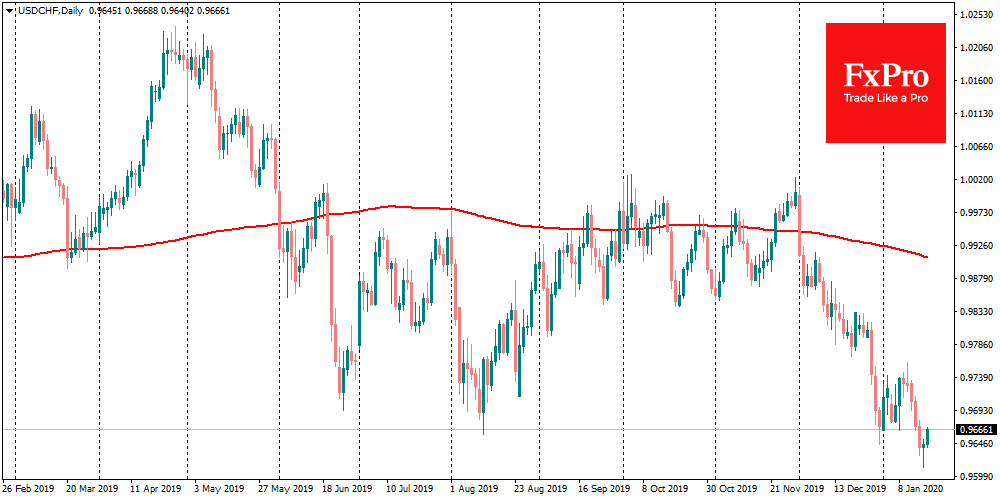
Task: Open the dropdown arrow beside USDCHF,Daily
Action: point(9,10)
